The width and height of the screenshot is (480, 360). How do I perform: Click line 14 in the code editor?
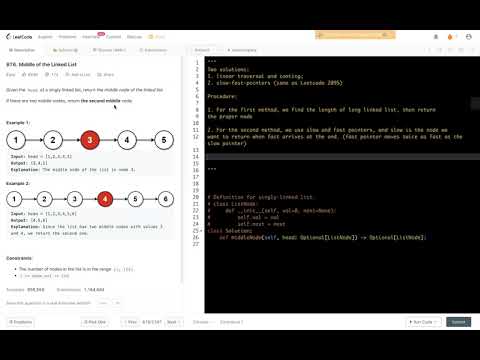pos(342,157)
